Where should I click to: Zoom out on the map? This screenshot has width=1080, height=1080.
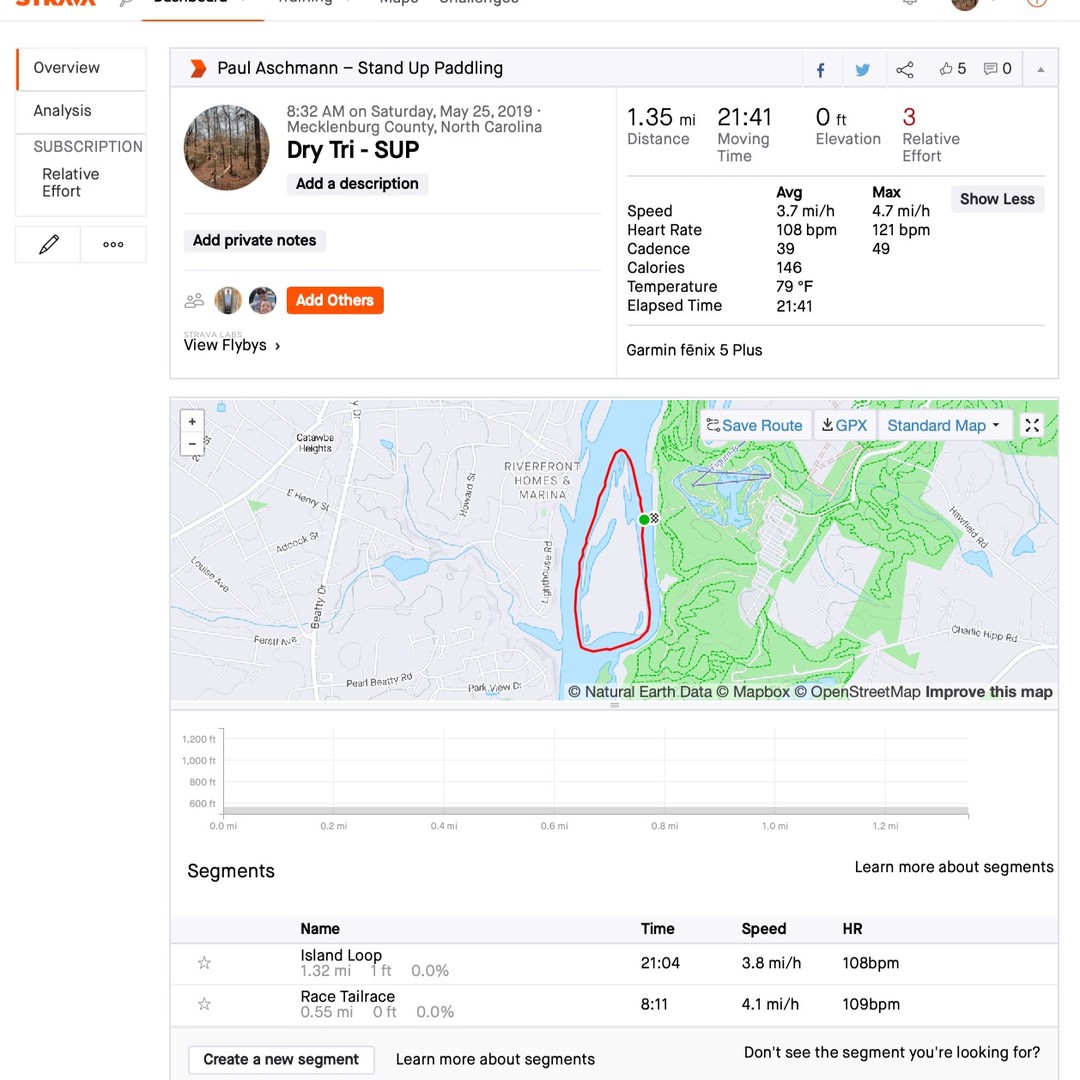pyautogui.click(x=192, y=444)
